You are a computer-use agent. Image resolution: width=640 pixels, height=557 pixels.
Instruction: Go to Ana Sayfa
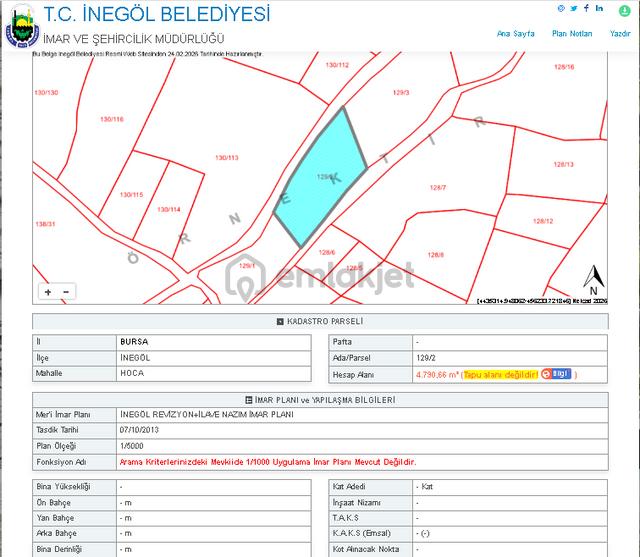[516, 33]
